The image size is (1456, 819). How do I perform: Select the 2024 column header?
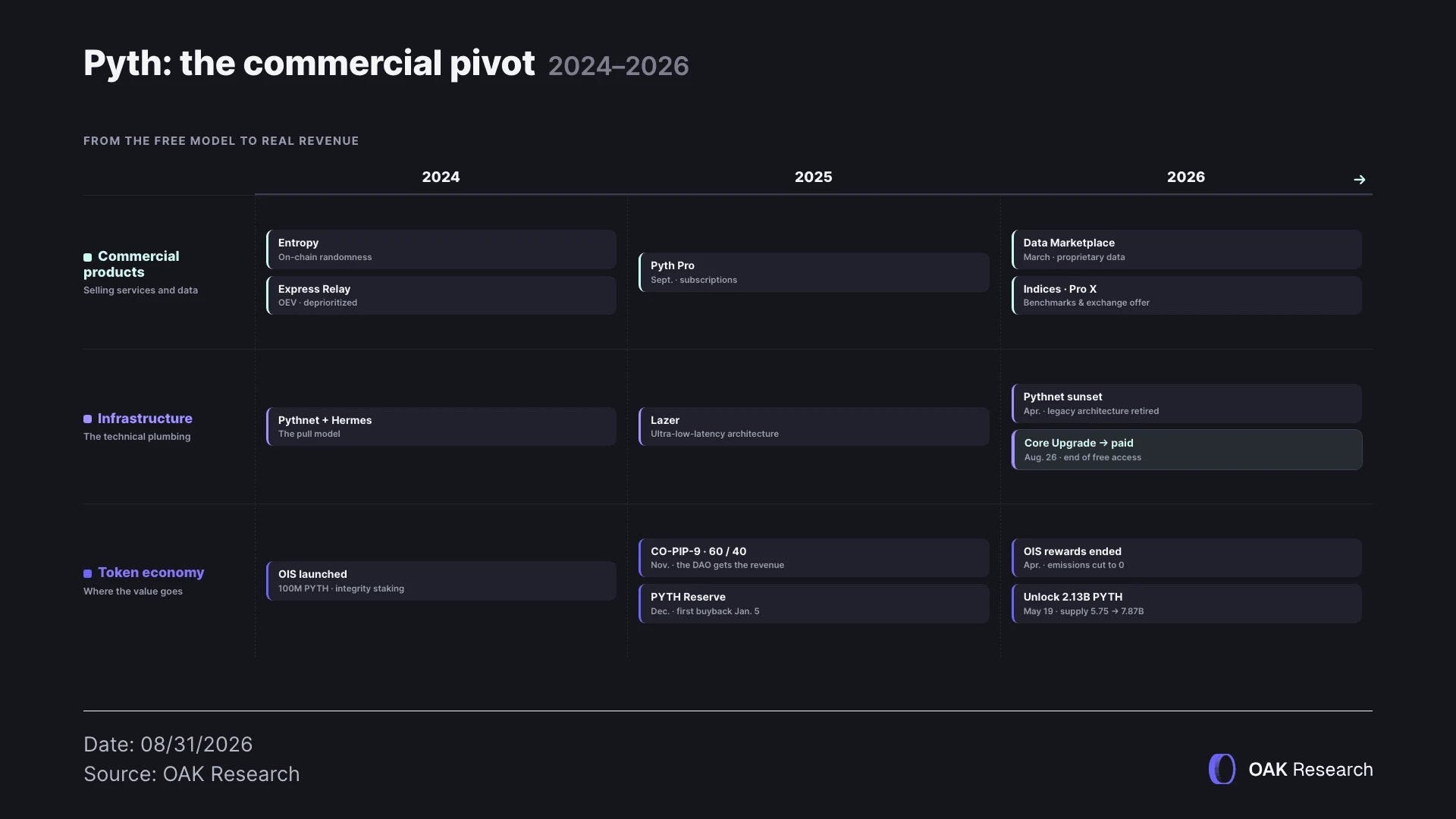pyautogui.click(x=441, y=177)
